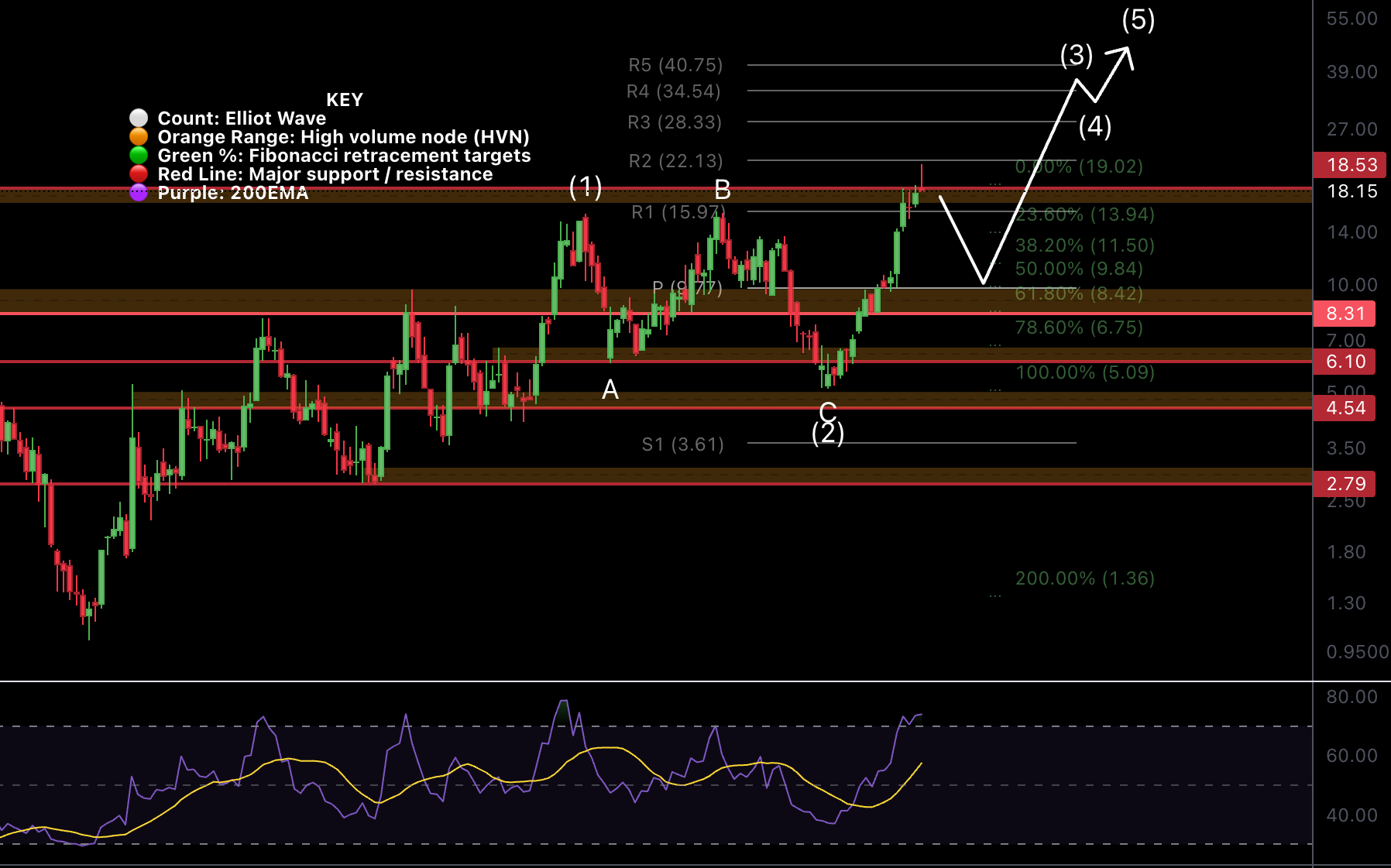Select the 200.00% (1.36) Fibonacci label
This screenshot has width=1391, height=868.
click(1084, 578)
